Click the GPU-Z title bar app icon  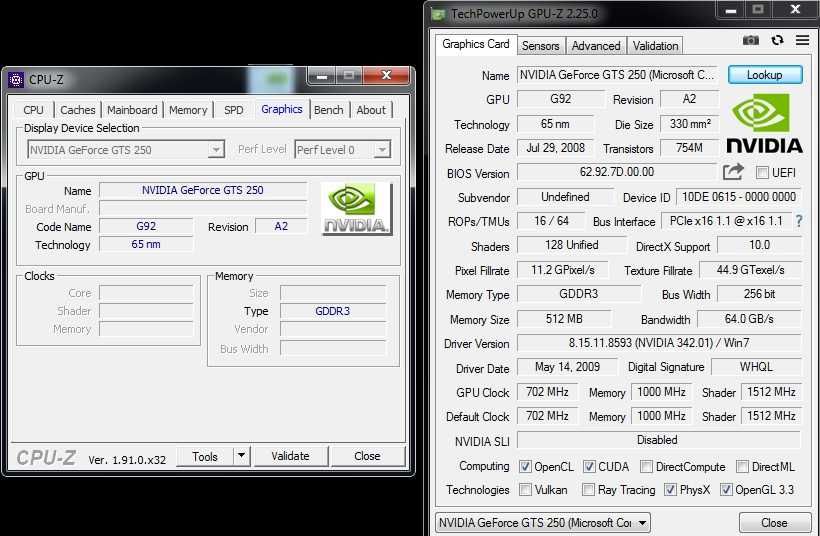coord(438,14)
